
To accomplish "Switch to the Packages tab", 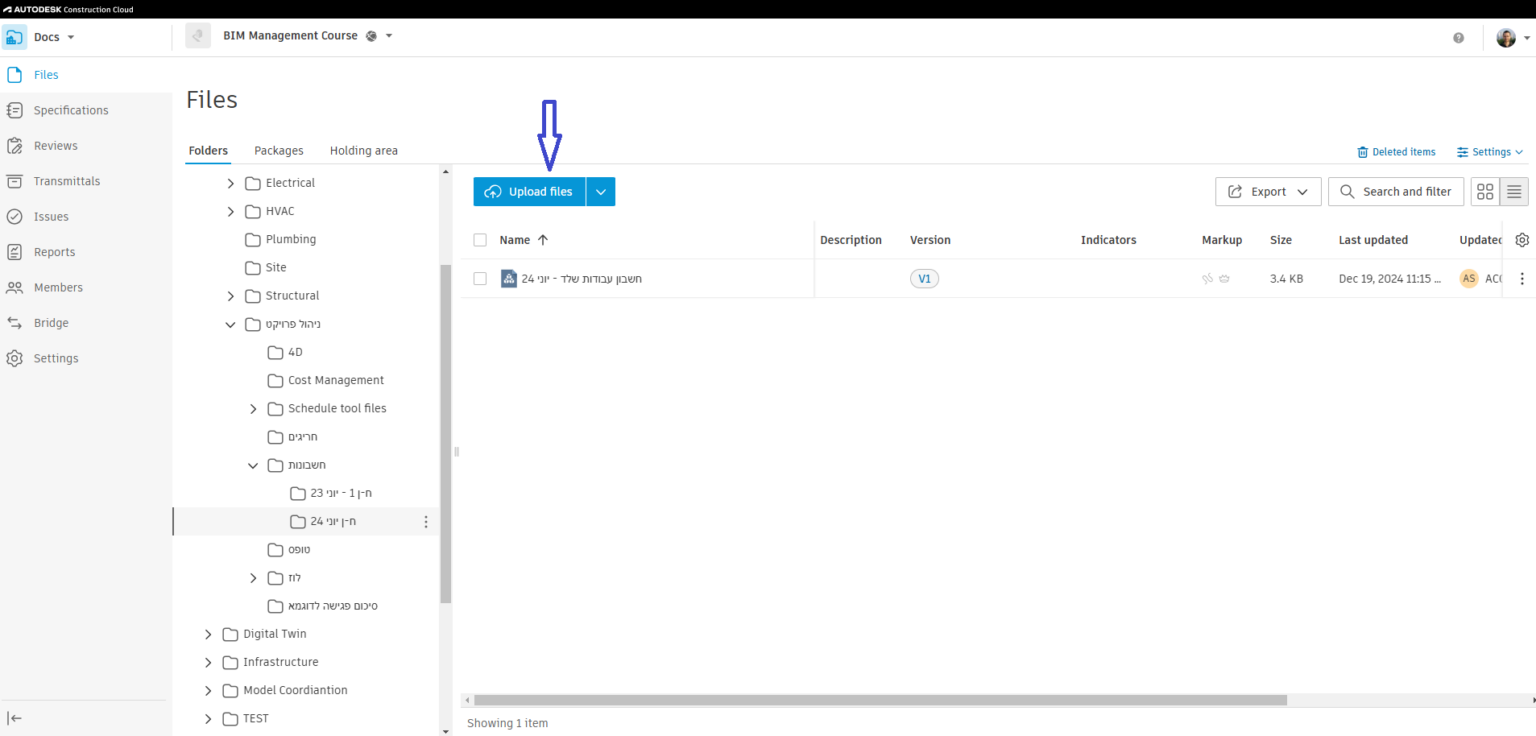I will coord(278,151).
